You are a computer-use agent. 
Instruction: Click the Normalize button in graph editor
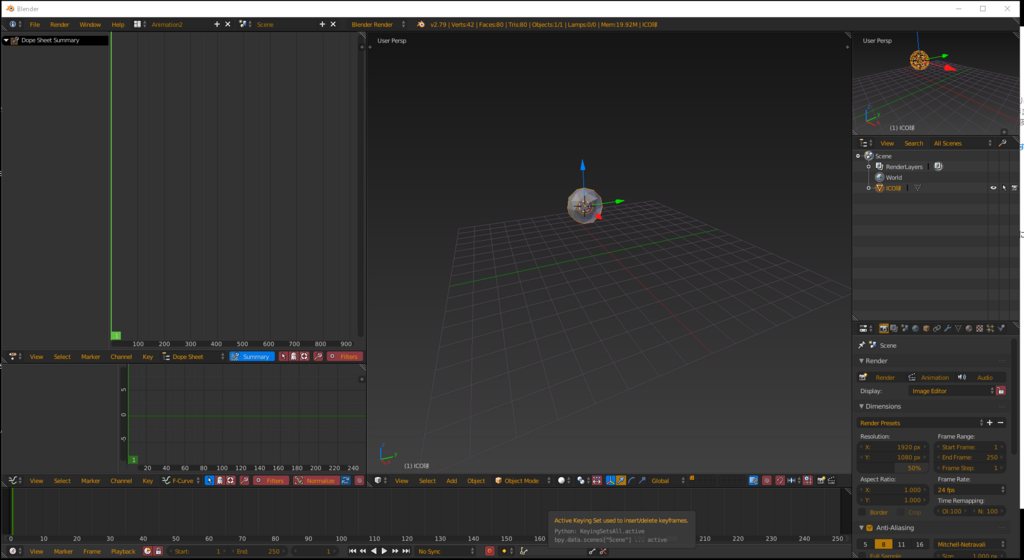tap(315, 480)
